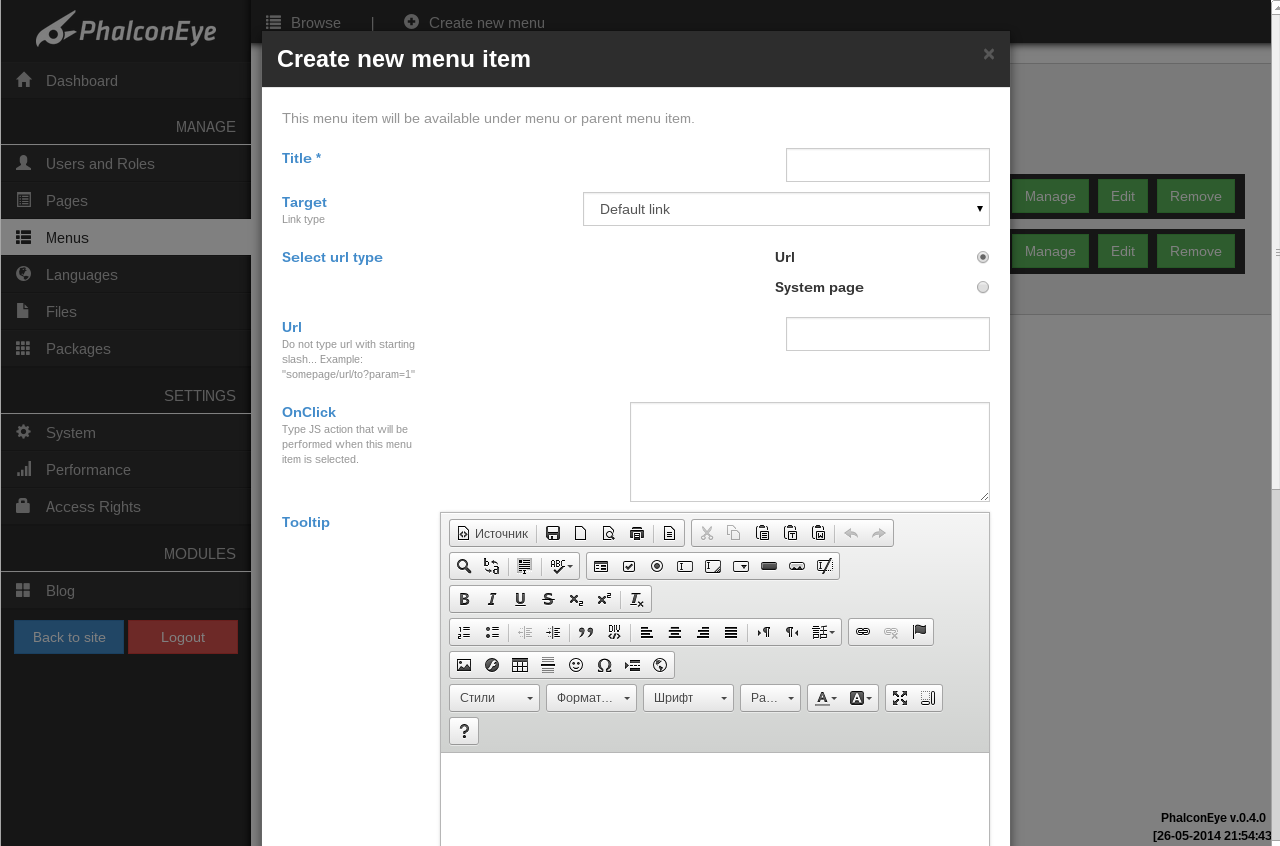Insert an Image into the tooltip editor
Image resolution: width=1280 pixels, height=846 pixels.
pyautogui.click(x=464, y=665)
